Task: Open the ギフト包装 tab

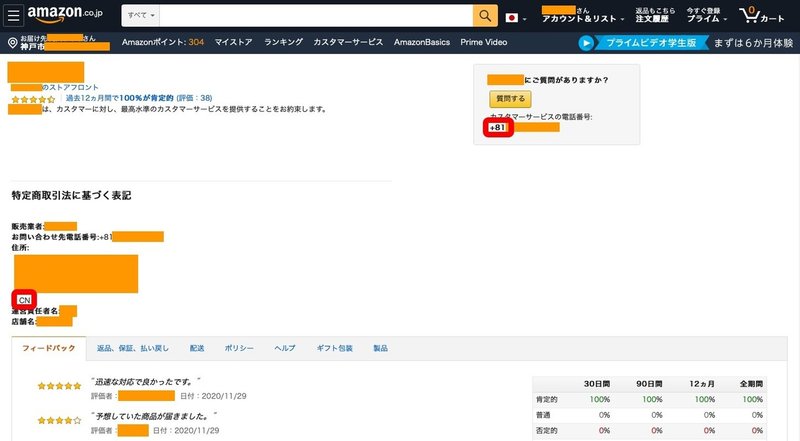Action: coord(334,348)
